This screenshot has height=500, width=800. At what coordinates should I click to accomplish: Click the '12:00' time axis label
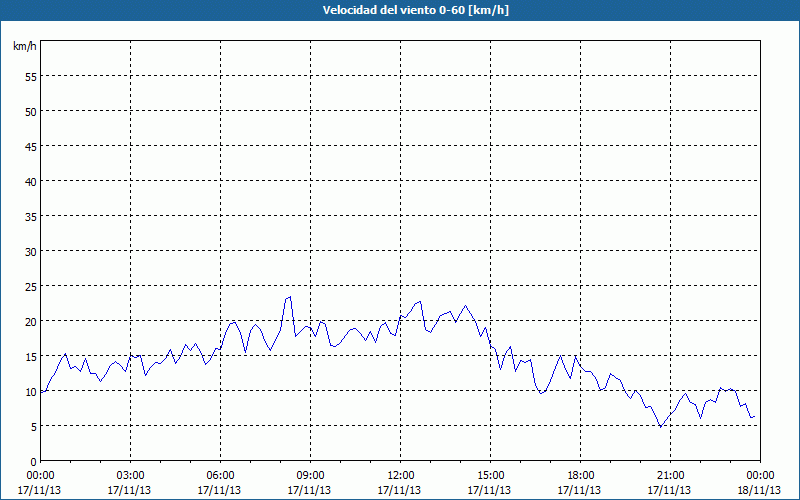pyautogui.click(x=401, y=476)
